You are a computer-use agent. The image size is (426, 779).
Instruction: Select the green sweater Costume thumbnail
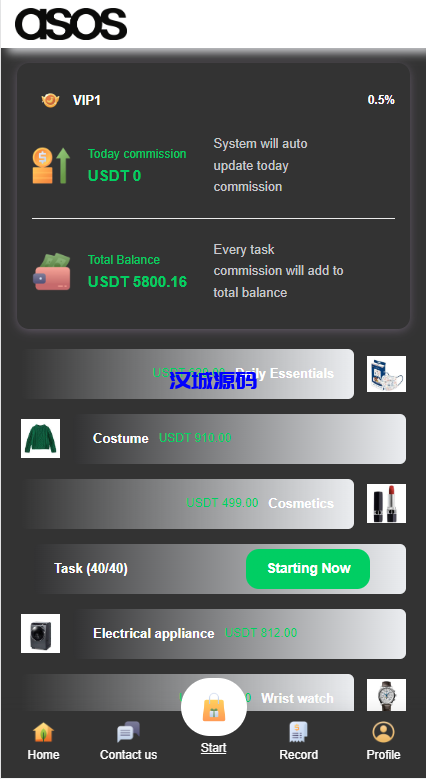point(40,438)
